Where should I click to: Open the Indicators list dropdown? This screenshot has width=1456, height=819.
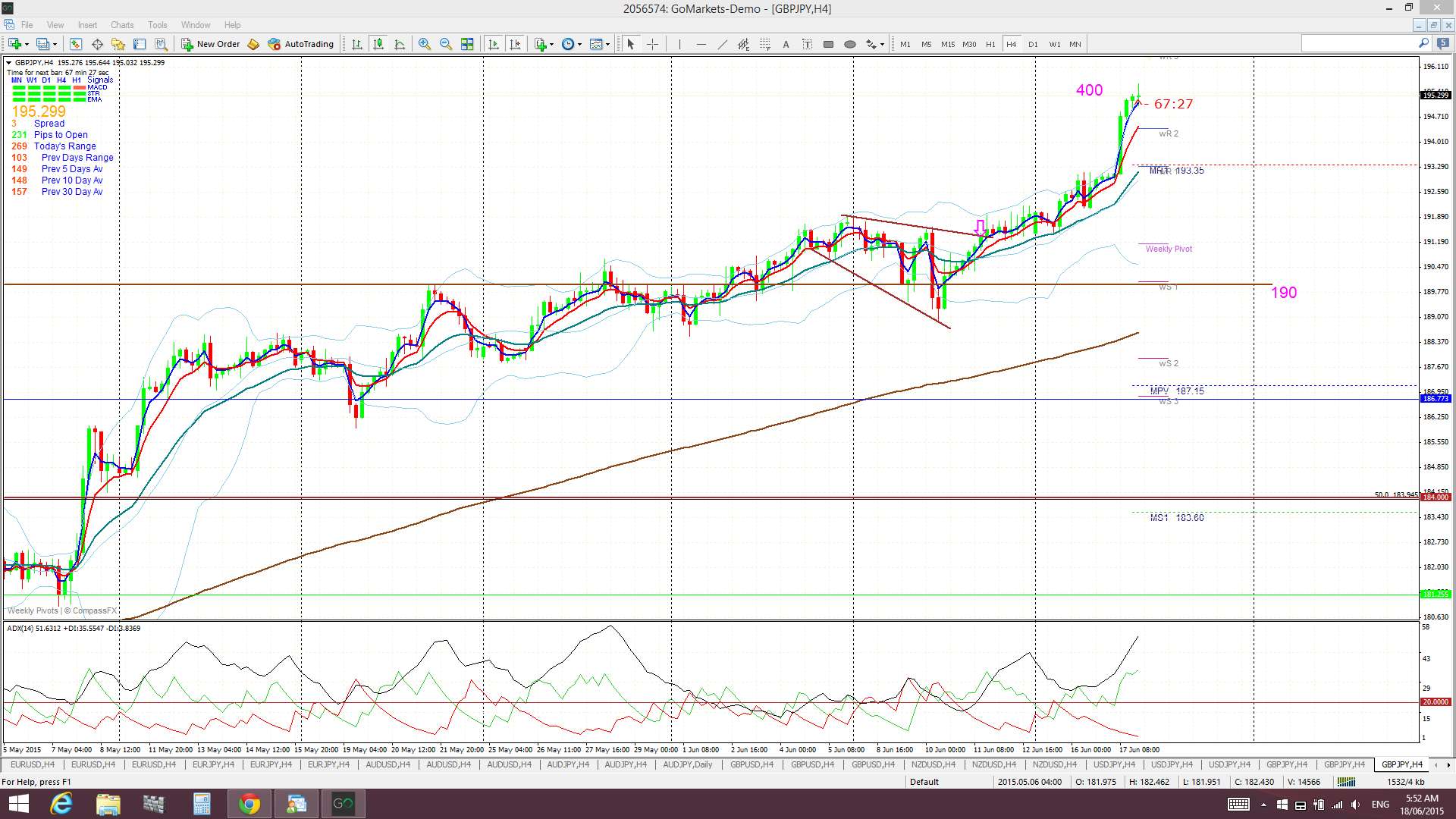tap(544, 44)
